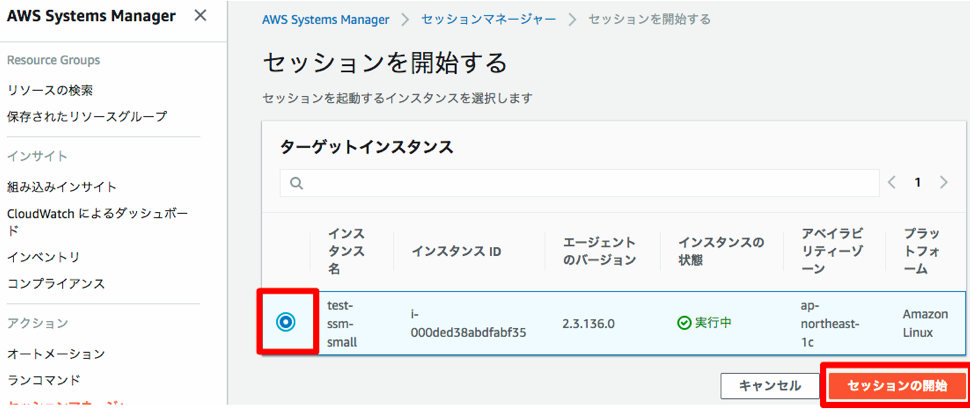Image resolution: width=970 pixels, height=418 pixels.
Task: Focus the target instance search field
Action: coord(580,183)
